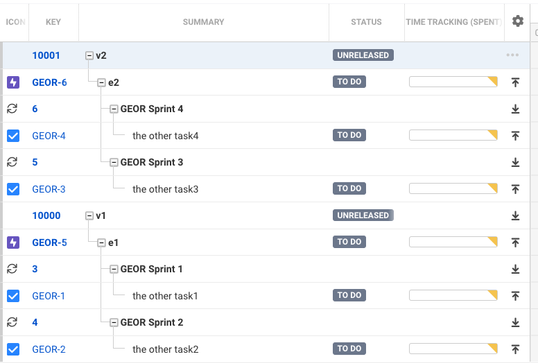538x363 pixels.
Task: Click upload arrow icon on GEOR-2 row
Action: coord(515,349)
